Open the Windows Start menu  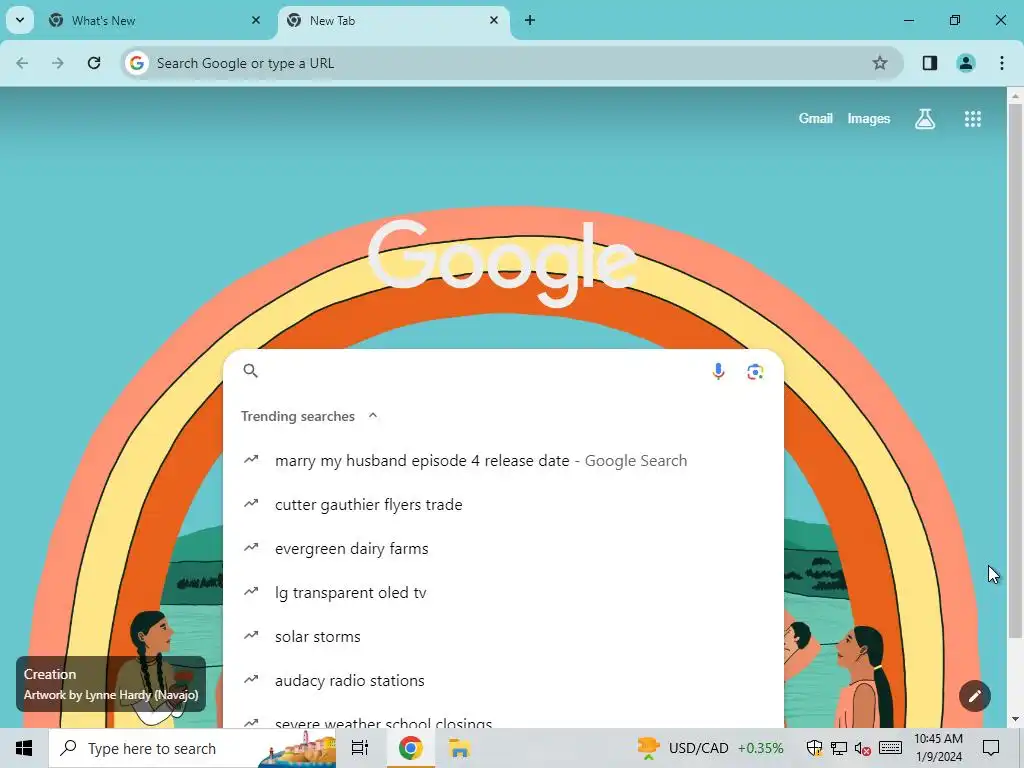pyautogui.click(x=24, y=748)
